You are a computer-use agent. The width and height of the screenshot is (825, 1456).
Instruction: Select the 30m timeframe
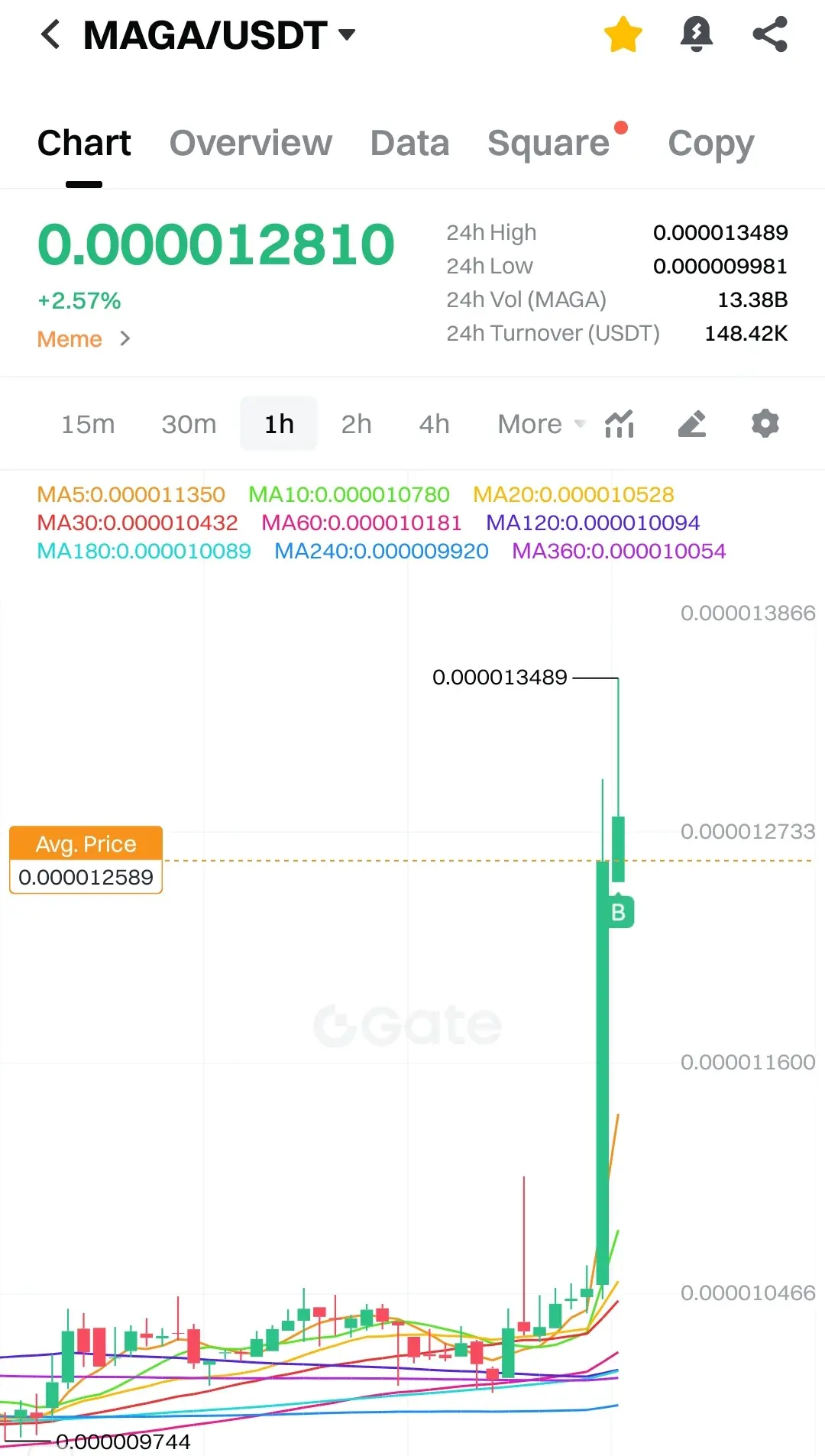point(189,424)
